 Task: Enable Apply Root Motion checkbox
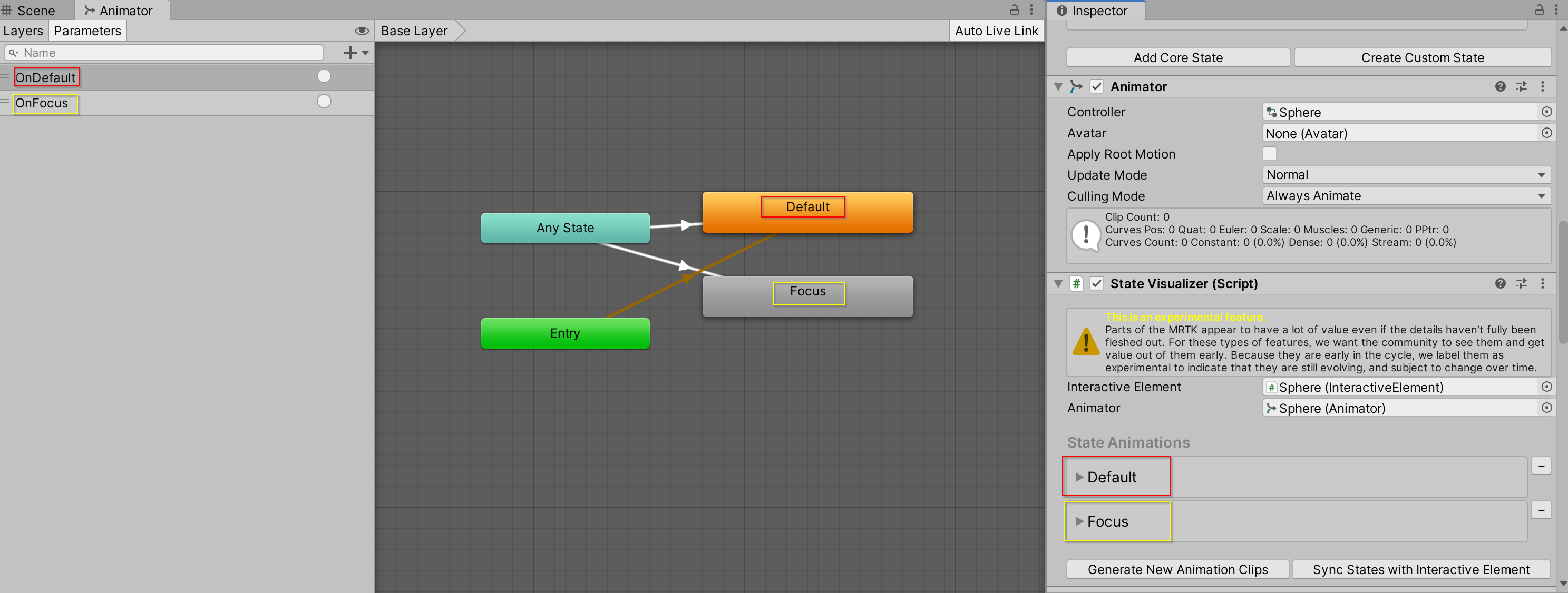tap(1270, 154)
